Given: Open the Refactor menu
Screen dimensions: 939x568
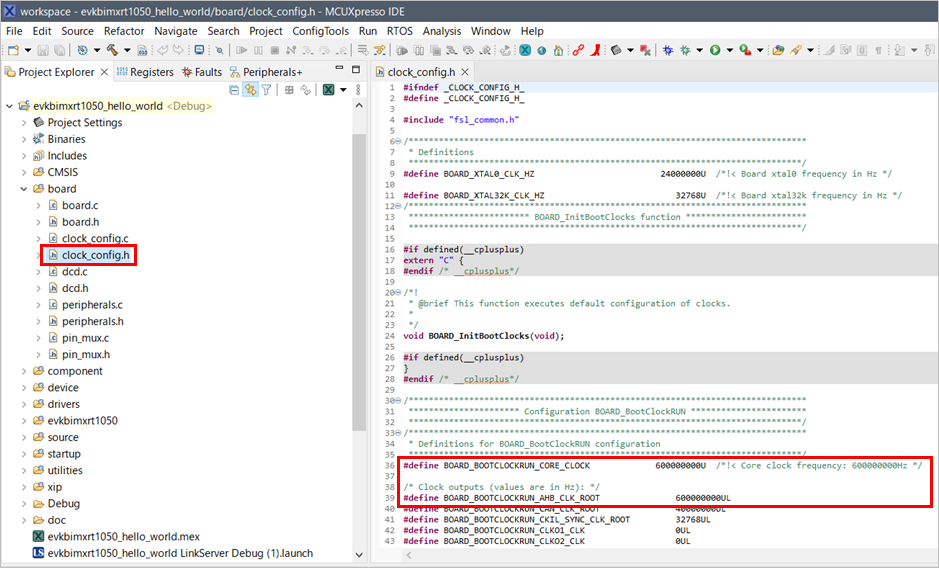Looking at the screenshot, I should pyautogui.click(x=124, y=31).
